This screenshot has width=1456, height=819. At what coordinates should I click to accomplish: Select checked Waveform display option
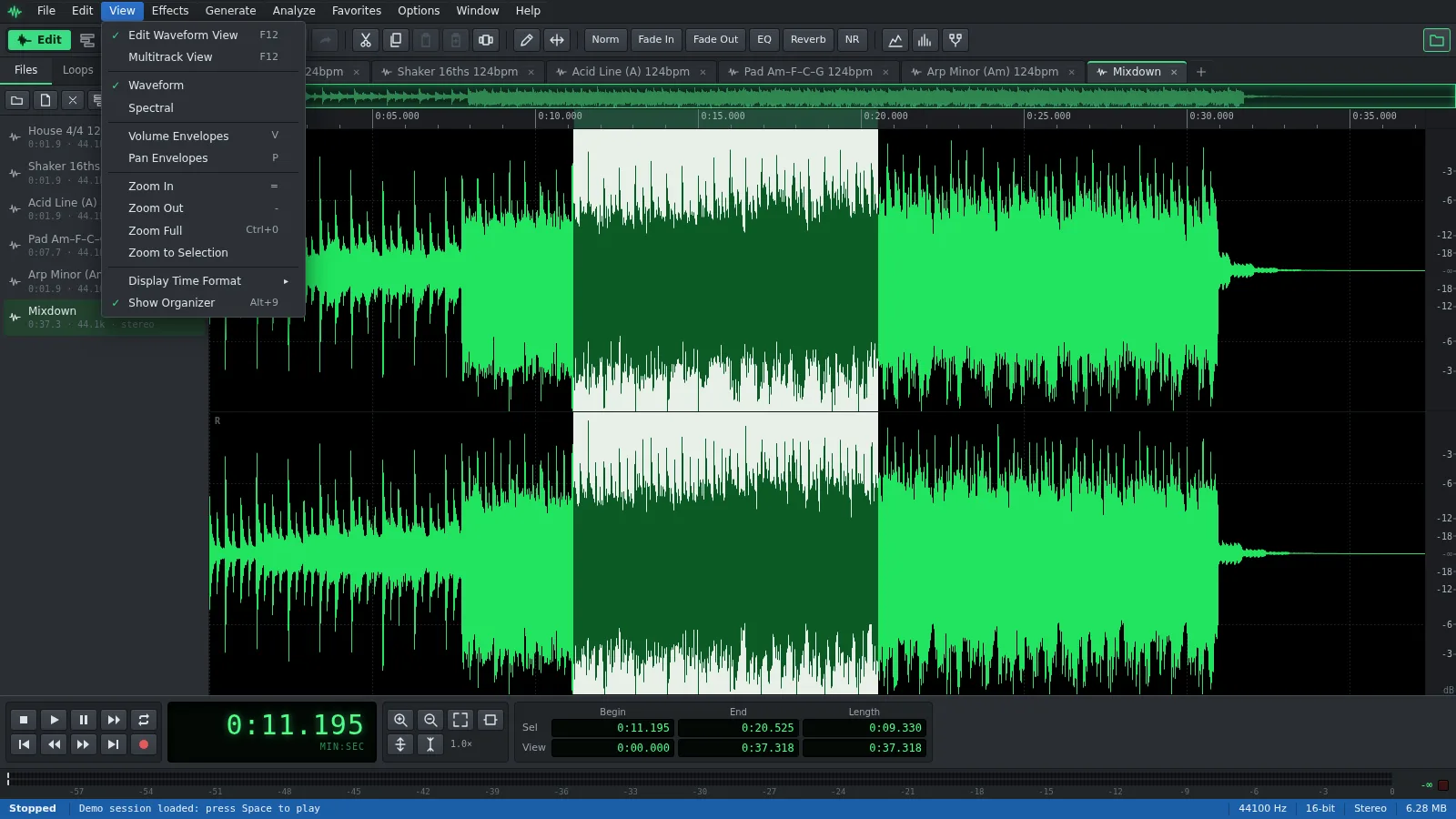[201, 85]
